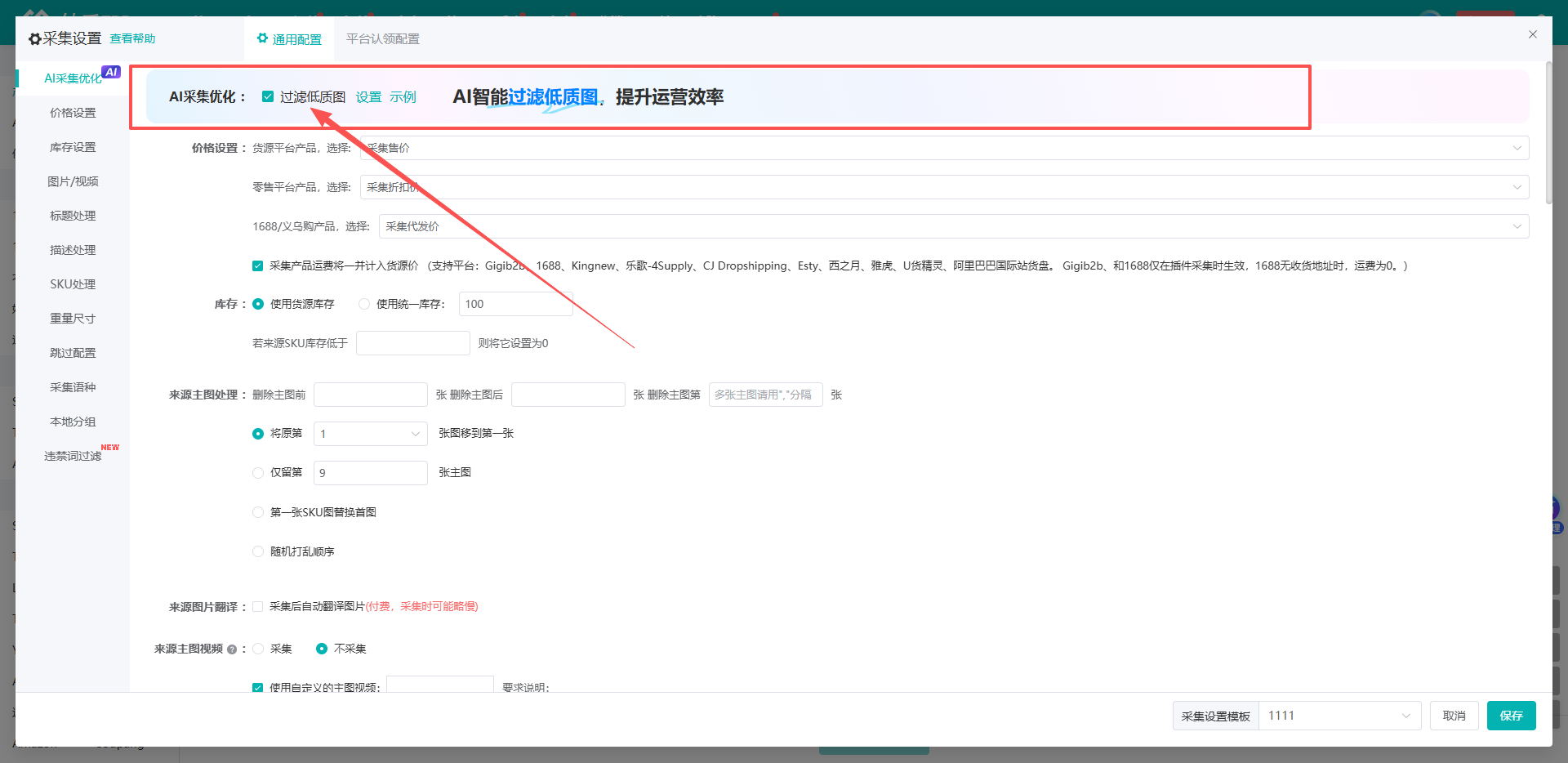
Task: Click the 设置 link next to 过滤低质图
Action: 368,96
